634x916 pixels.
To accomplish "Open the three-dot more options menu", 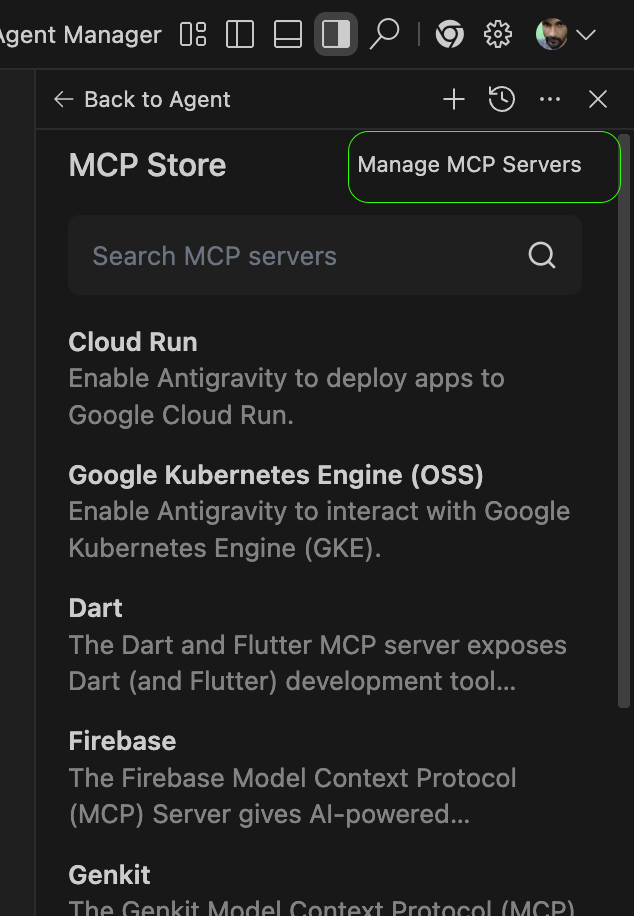I will point(550,99).
